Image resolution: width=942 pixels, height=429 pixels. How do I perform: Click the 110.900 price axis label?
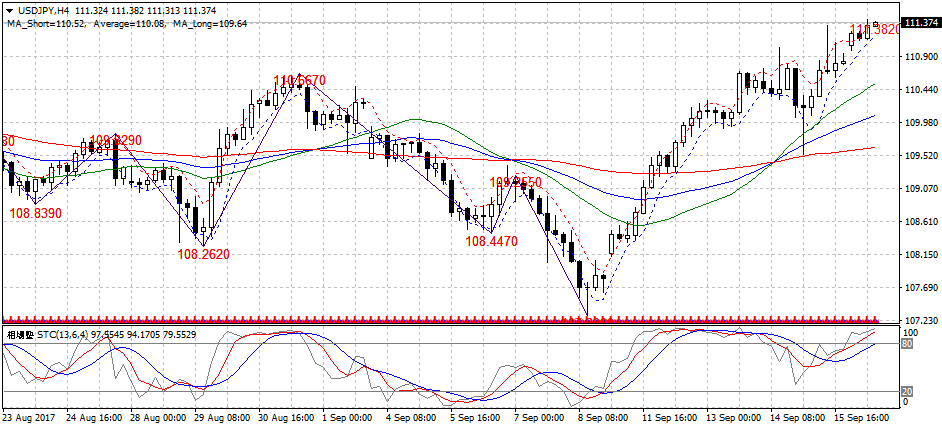point(919,57)
